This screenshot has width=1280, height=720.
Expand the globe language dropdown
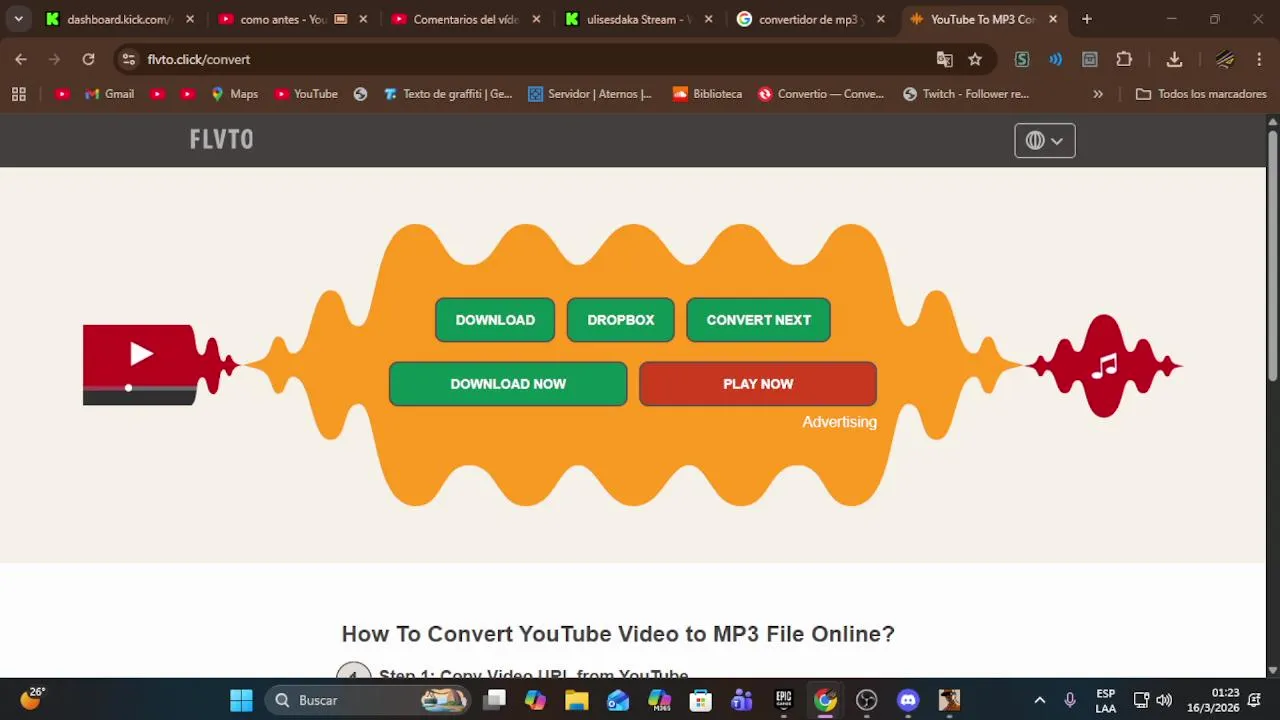pos(1045,141)
